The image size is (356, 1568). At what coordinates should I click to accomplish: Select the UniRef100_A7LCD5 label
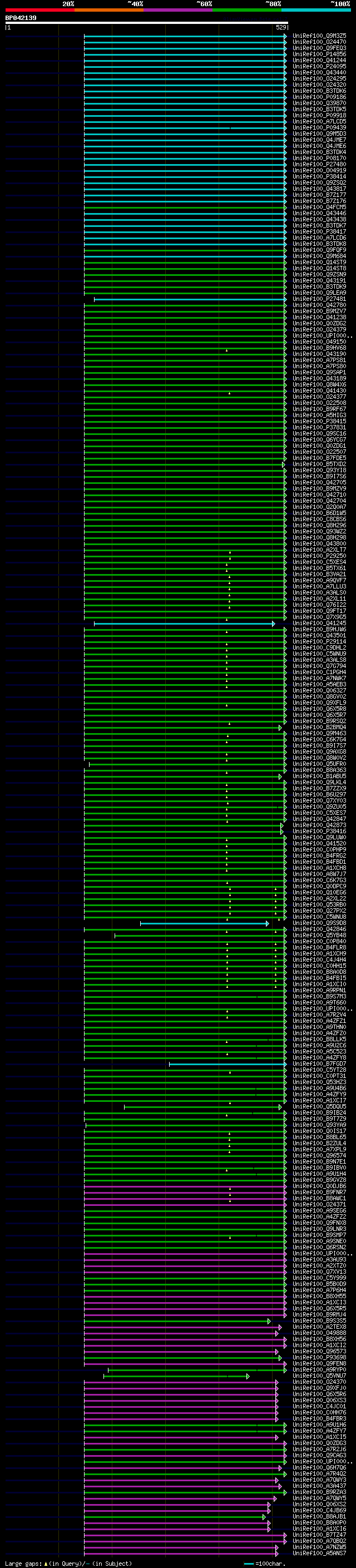click(319, 122)
